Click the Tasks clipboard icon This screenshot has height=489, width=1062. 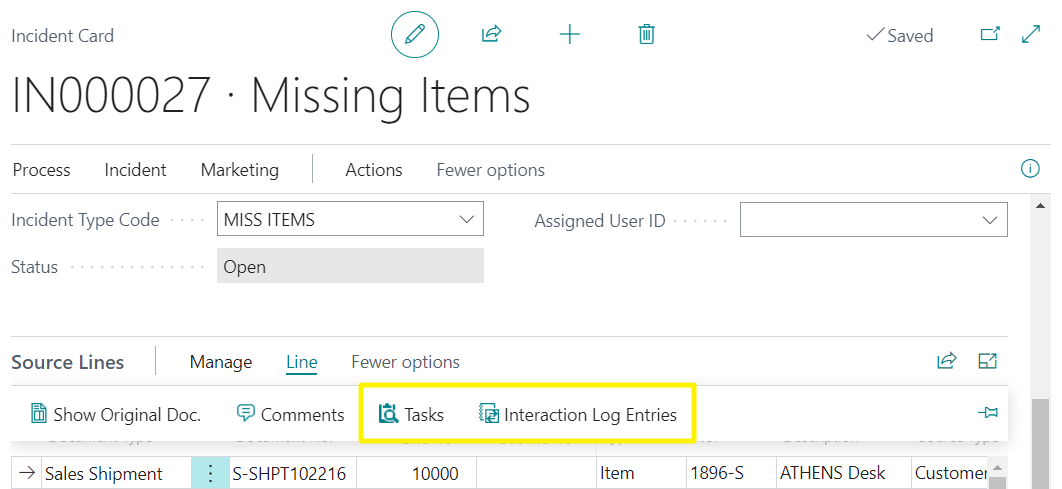click(389, 414)
